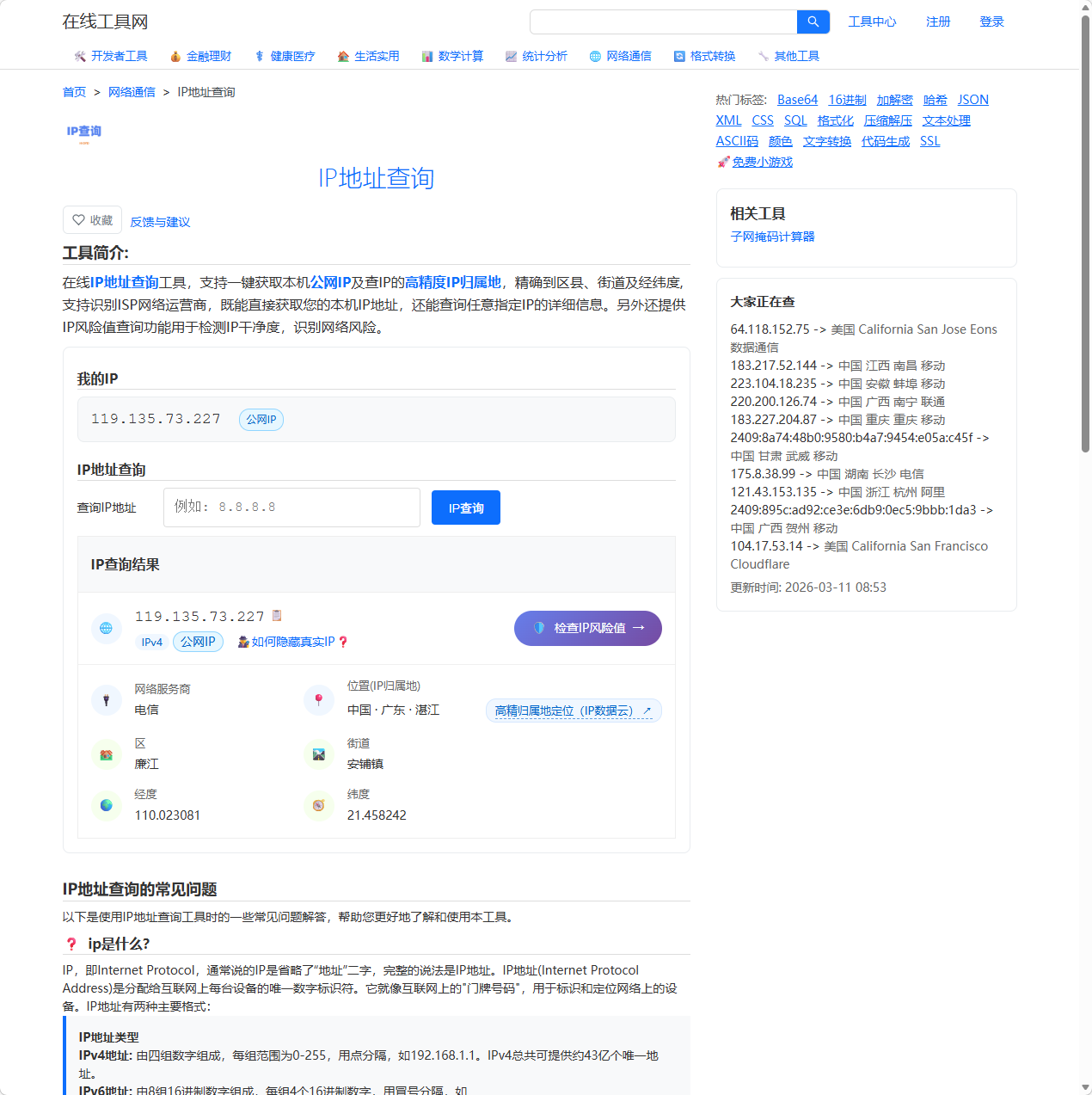Click the IP查询 tool logo above the title
Viewport: 1092px width, 1095px height.
pyautogui.click(x=83, y=133)
